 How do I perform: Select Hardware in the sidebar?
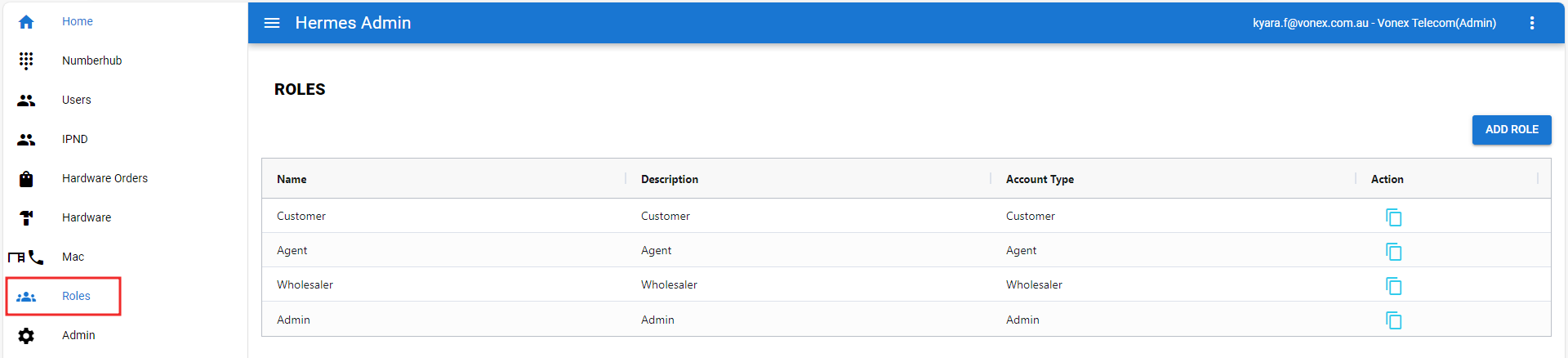point(86,217)
